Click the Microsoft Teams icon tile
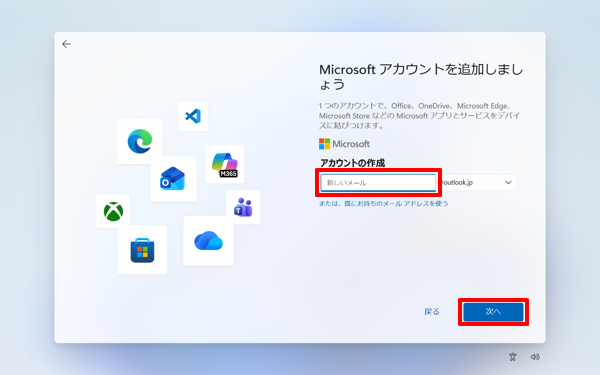Viewport: 600px width, 375px height. click(x=243, y=207)
